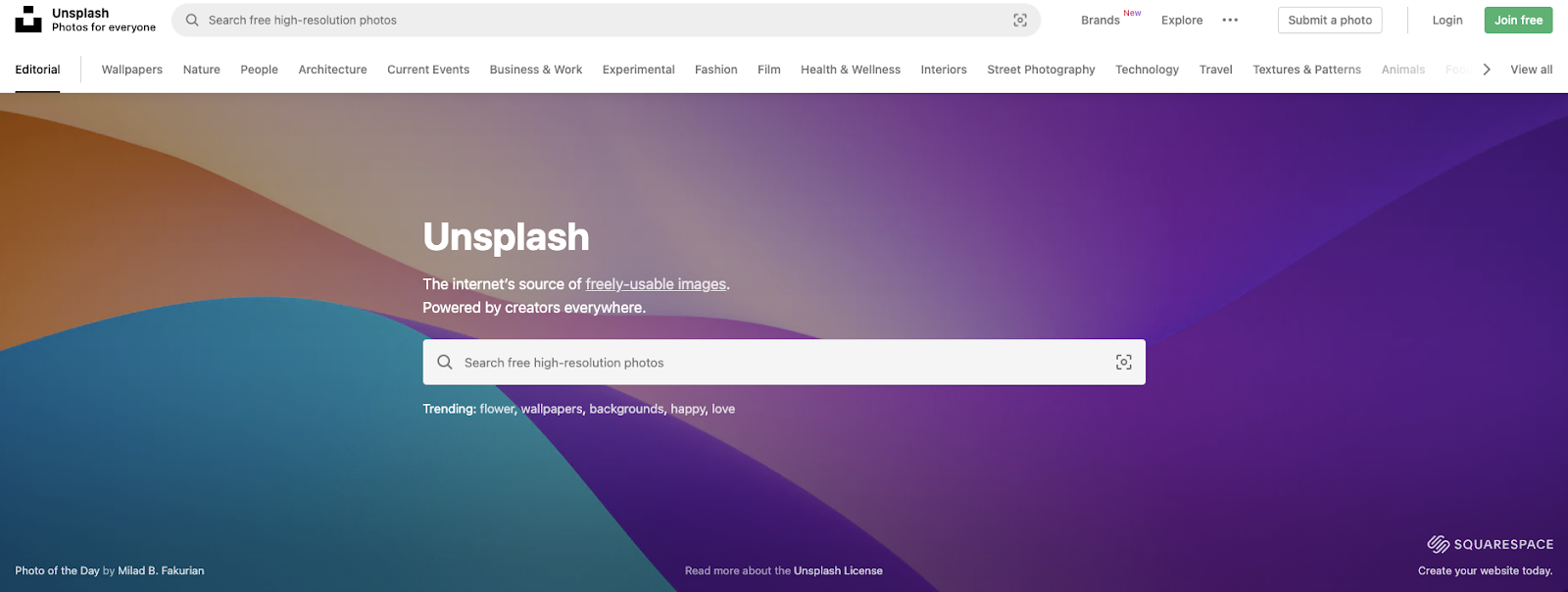Viewport: 1568px width, 592px height.
Task: Click trending term love
Action: click(723, 409)
